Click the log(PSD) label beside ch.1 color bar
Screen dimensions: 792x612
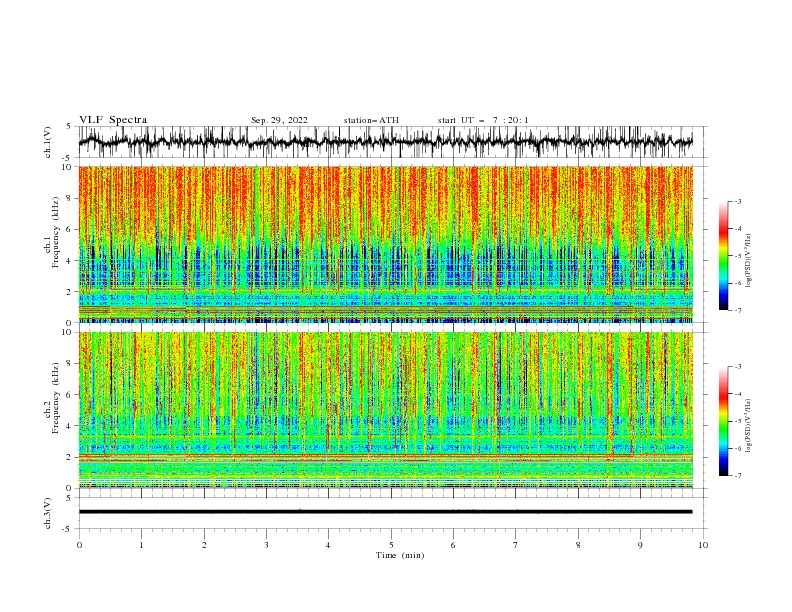coord(749,261)
